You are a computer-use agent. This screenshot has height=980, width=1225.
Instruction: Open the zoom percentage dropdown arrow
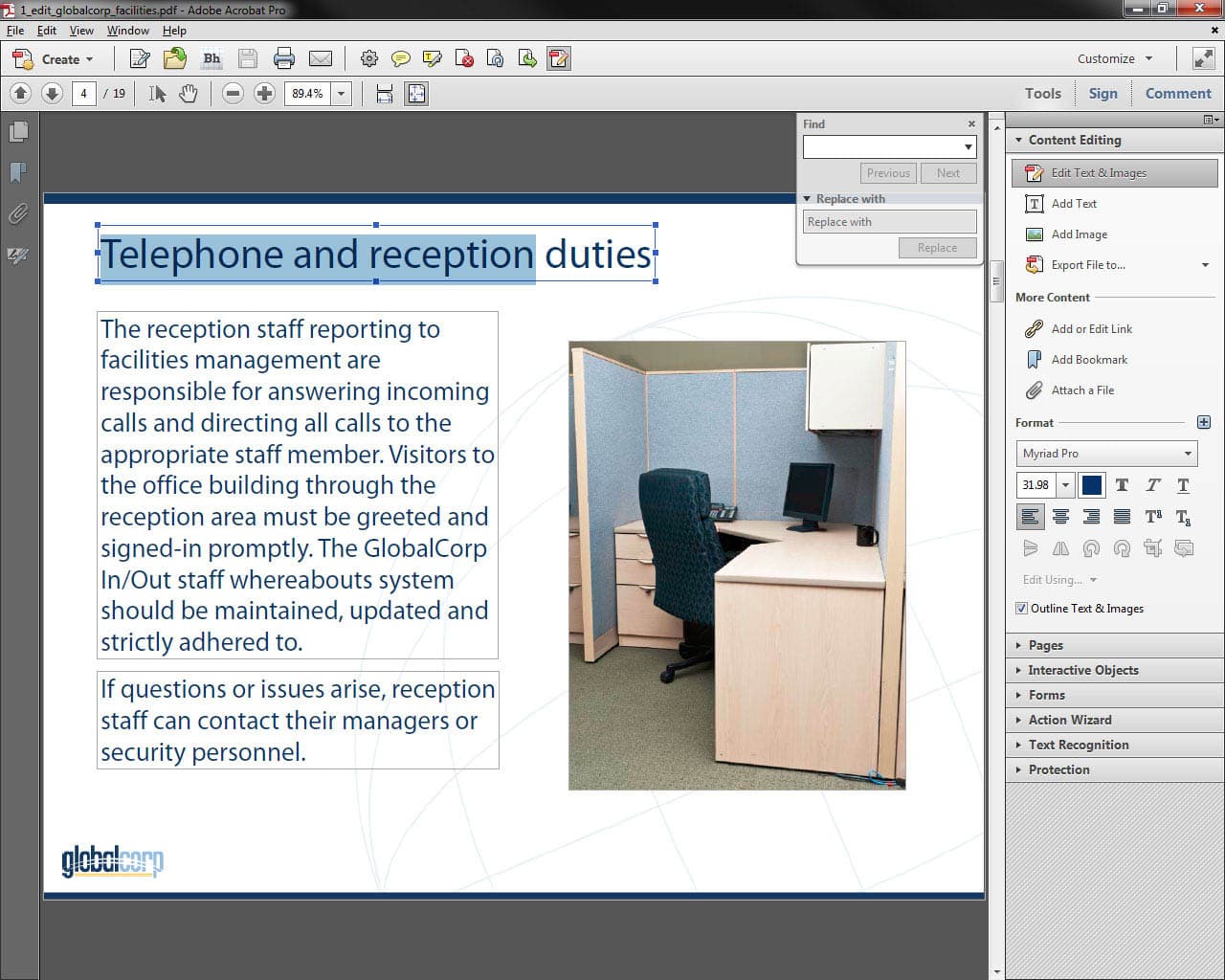point(341,94)
